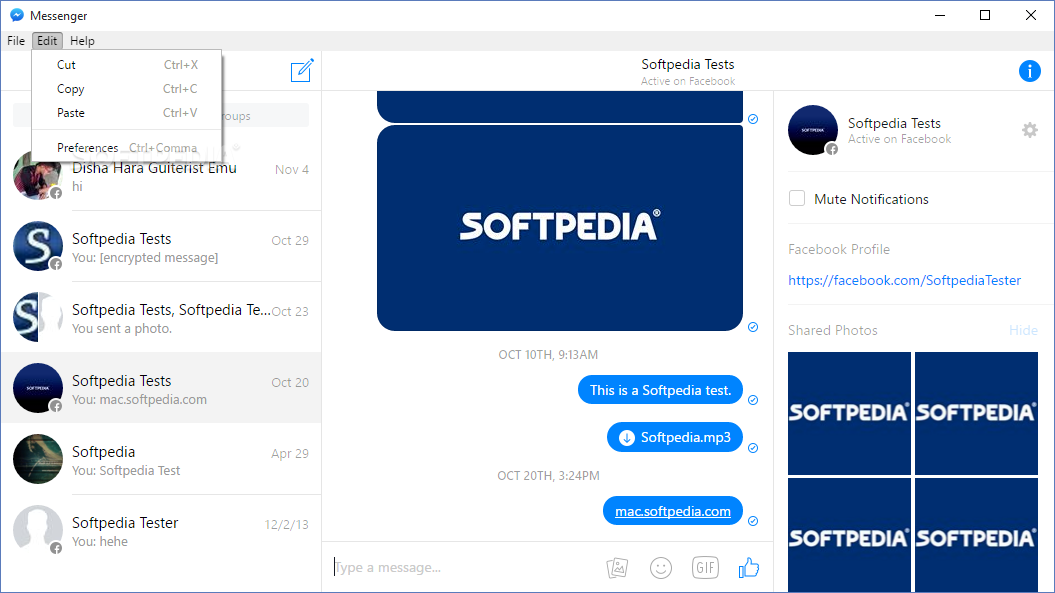Close the Edit menu
Screen dimensions: 1055x593
(47, 40)
